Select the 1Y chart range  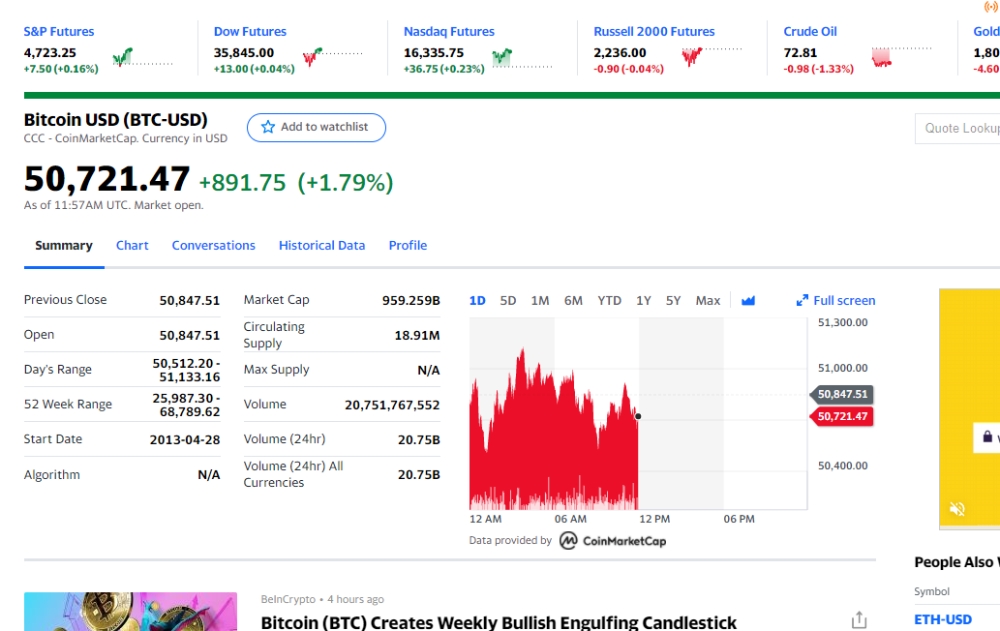pyautogui.click(x=643, y=301)
